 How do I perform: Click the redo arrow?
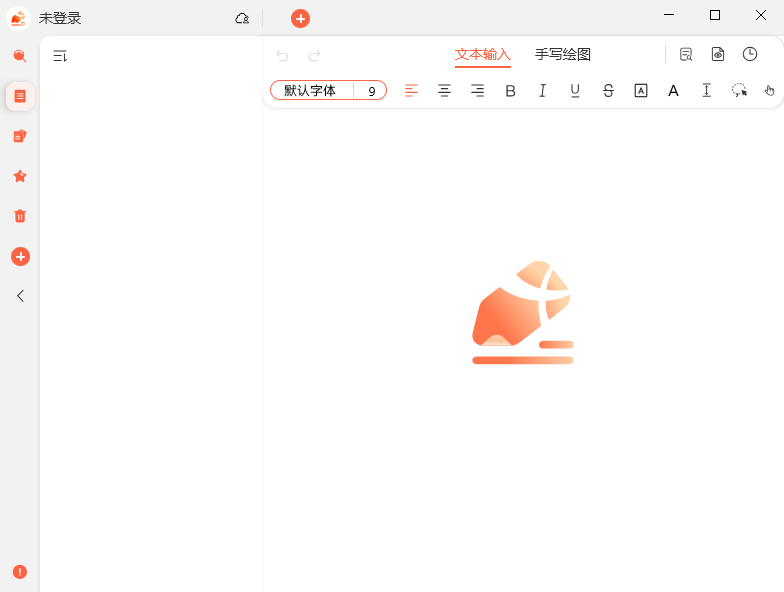pyautogui.click(x=314, y=56)
